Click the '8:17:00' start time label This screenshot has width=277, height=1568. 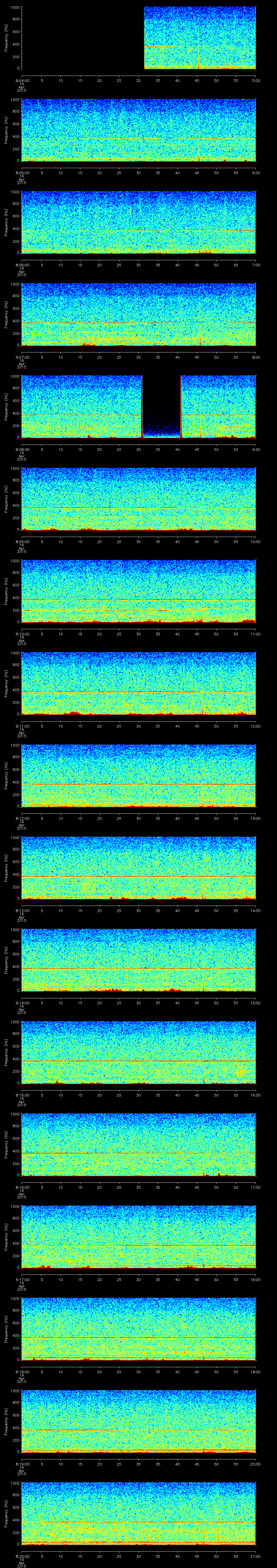pos(22,1279)
